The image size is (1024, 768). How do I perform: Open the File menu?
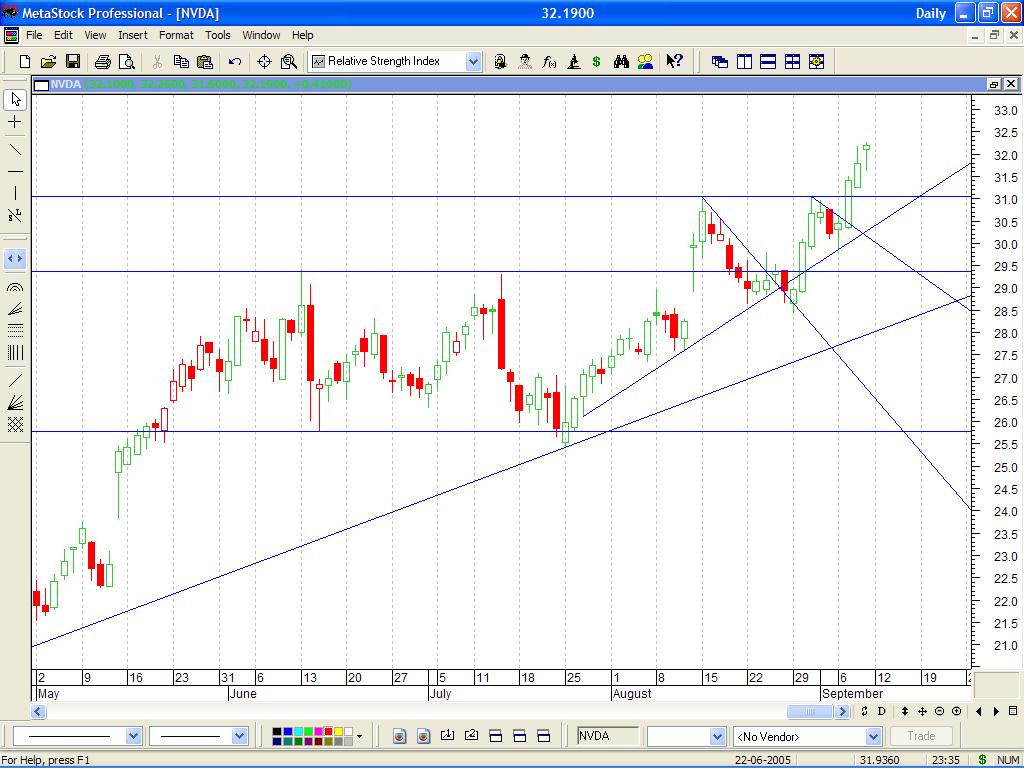tap(34, 35)
